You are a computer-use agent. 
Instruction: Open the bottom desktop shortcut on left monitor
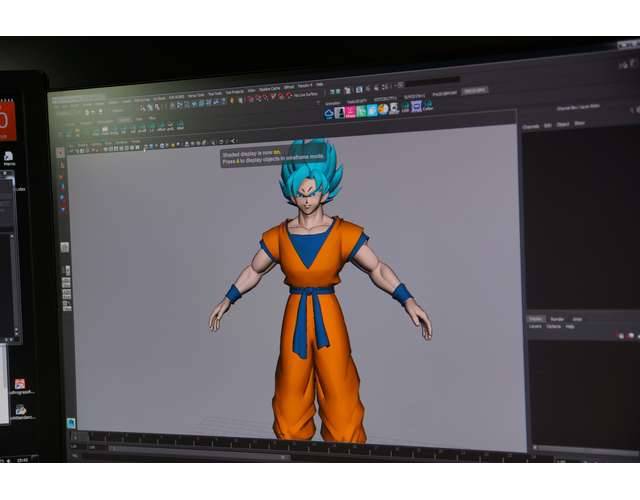click(x=21, y=412)
